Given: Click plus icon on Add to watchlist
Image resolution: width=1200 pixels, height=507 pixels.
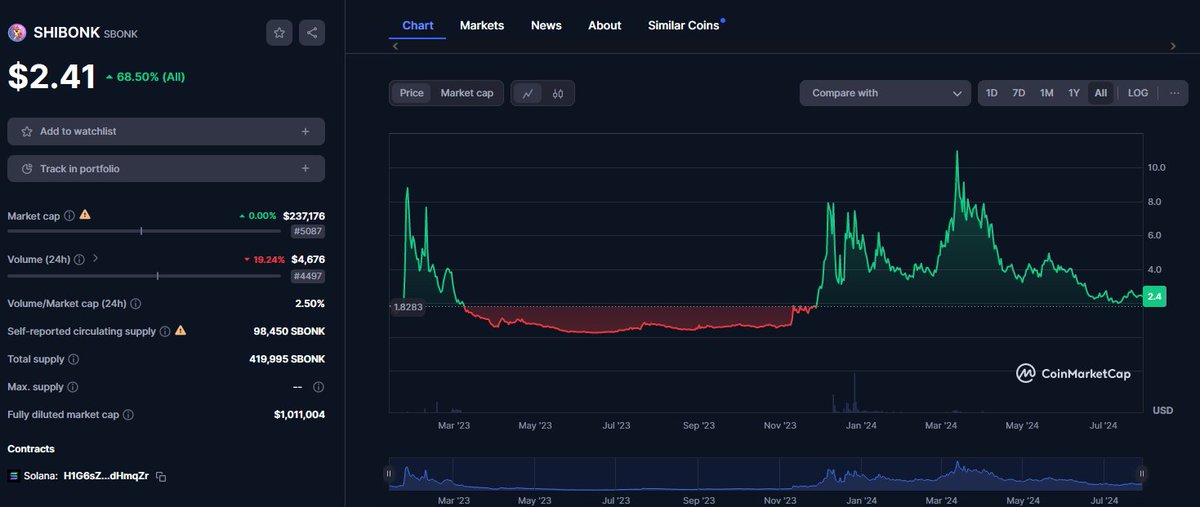Looking at the screenshot, I should pos(305,131).
